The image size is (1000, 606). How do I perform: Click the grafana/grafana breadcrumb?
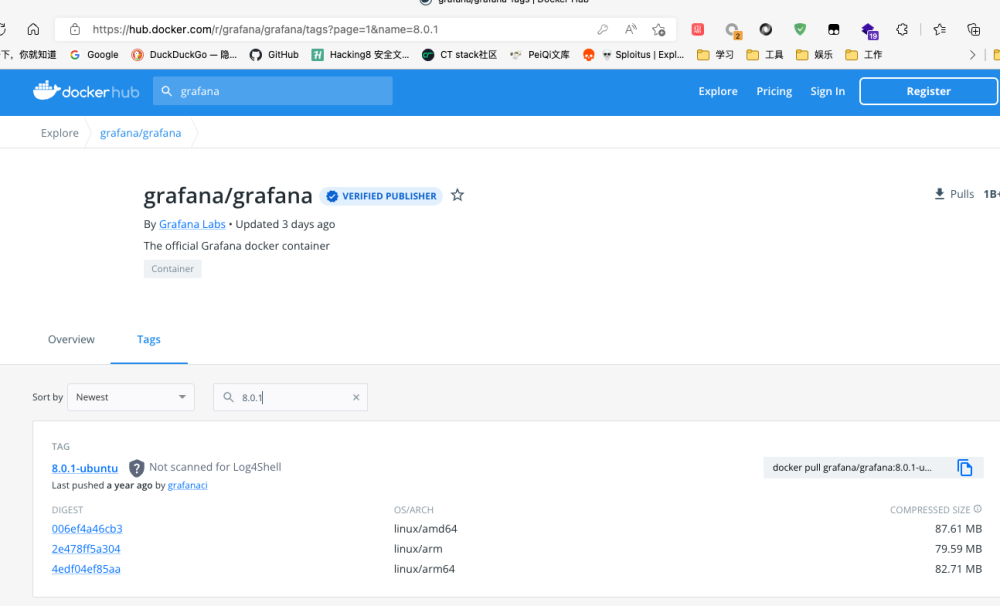[x=140, y=133]
